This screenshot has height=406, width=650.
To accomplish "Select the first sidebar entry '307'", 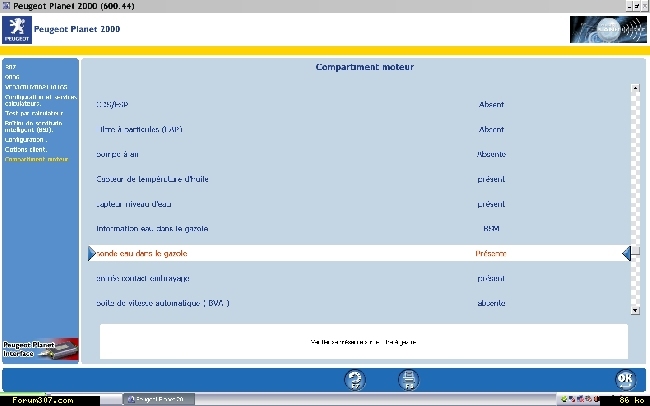I will point(10,67).
